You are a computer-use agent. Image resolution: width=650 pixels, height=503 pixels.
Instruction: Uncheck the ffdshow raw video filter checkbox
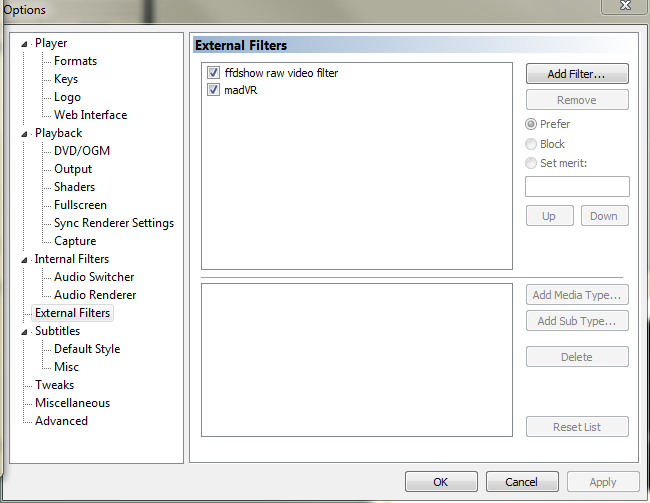click(214, 73)
